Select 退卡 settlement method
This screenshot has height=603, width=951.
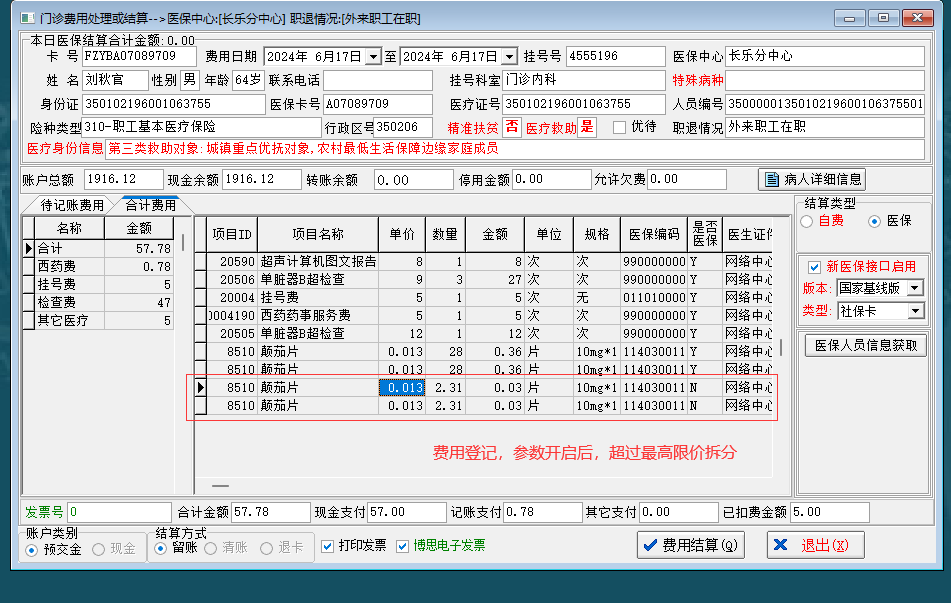click(x=266, y=548)
